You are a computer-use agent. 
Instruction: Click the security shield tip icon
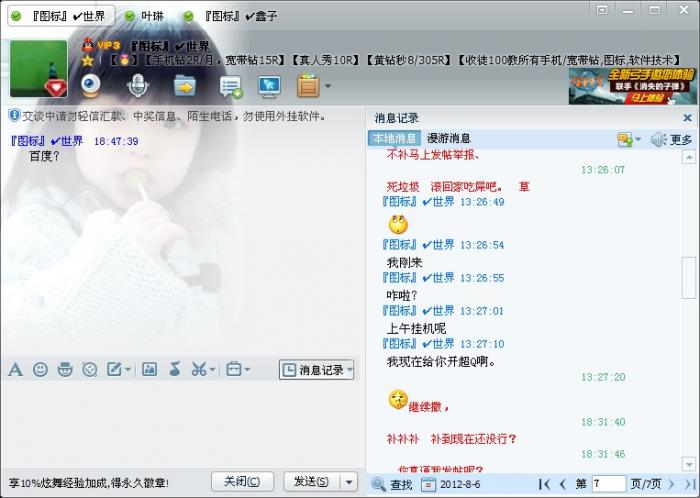[x=14, y=116]
